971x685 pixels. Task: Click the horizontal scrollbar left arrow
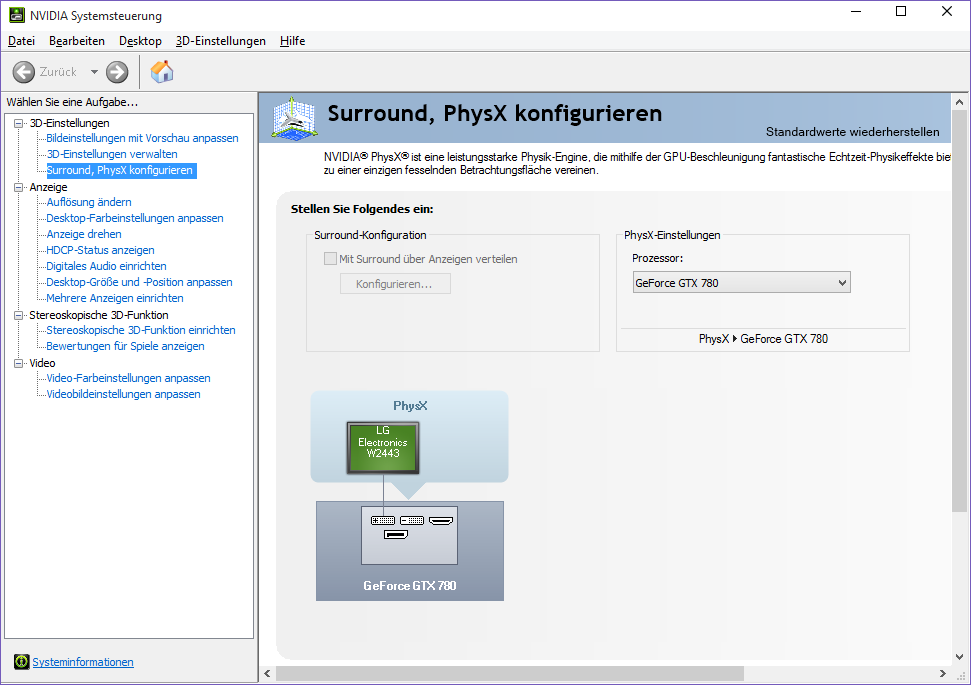click(268, 673)
